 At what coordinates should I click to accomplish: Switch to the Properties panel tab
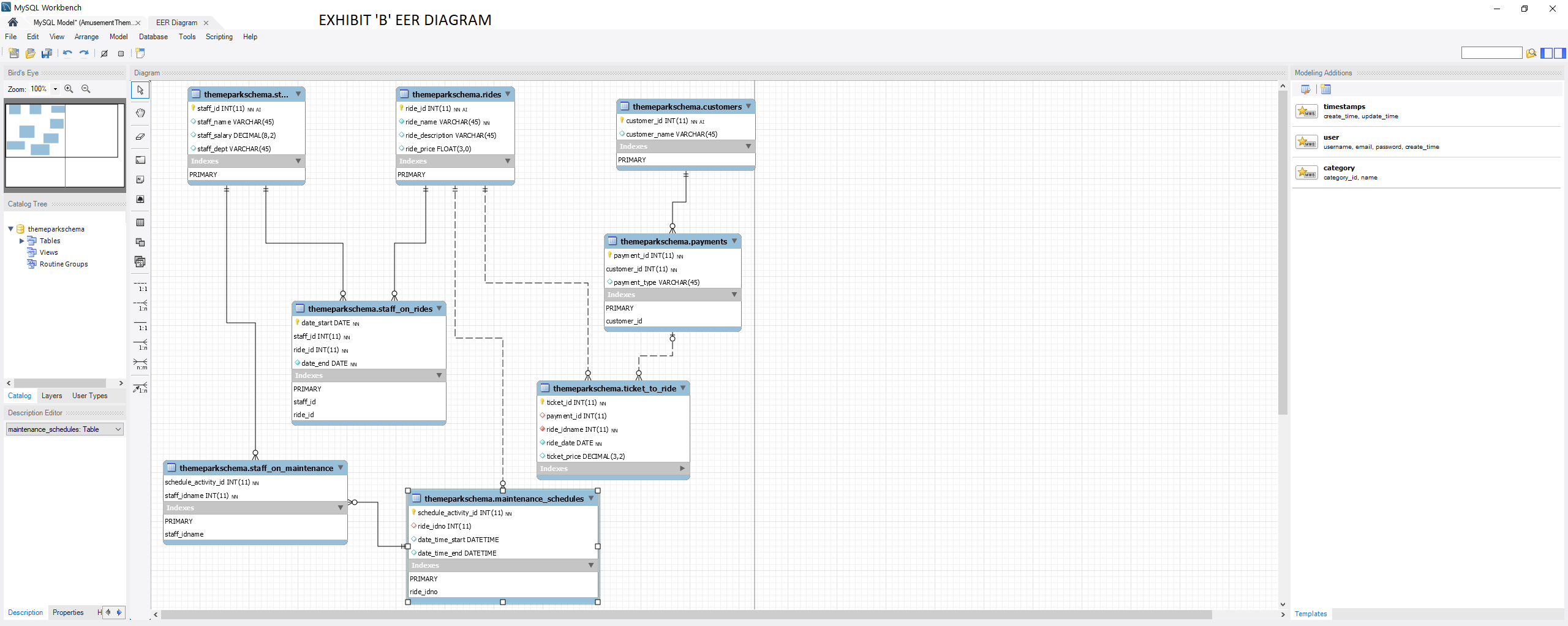click(67, 612)
